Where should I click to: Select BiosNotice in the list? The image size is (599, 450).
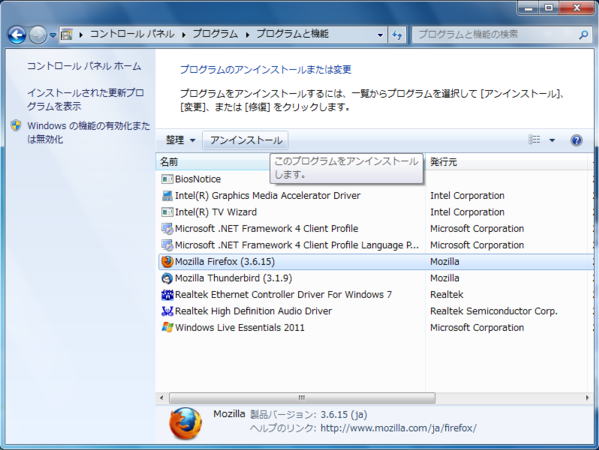(198, 179)
